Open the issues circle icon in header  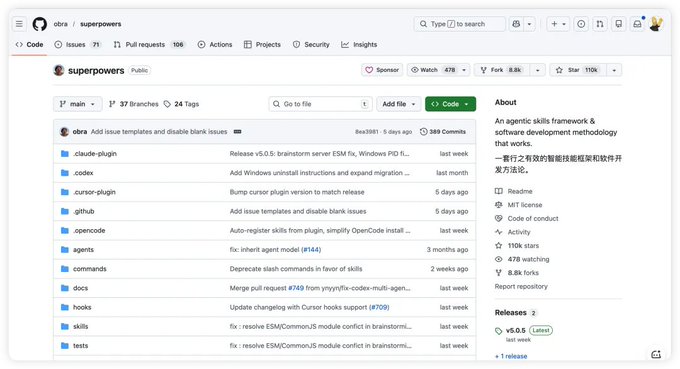581,24
